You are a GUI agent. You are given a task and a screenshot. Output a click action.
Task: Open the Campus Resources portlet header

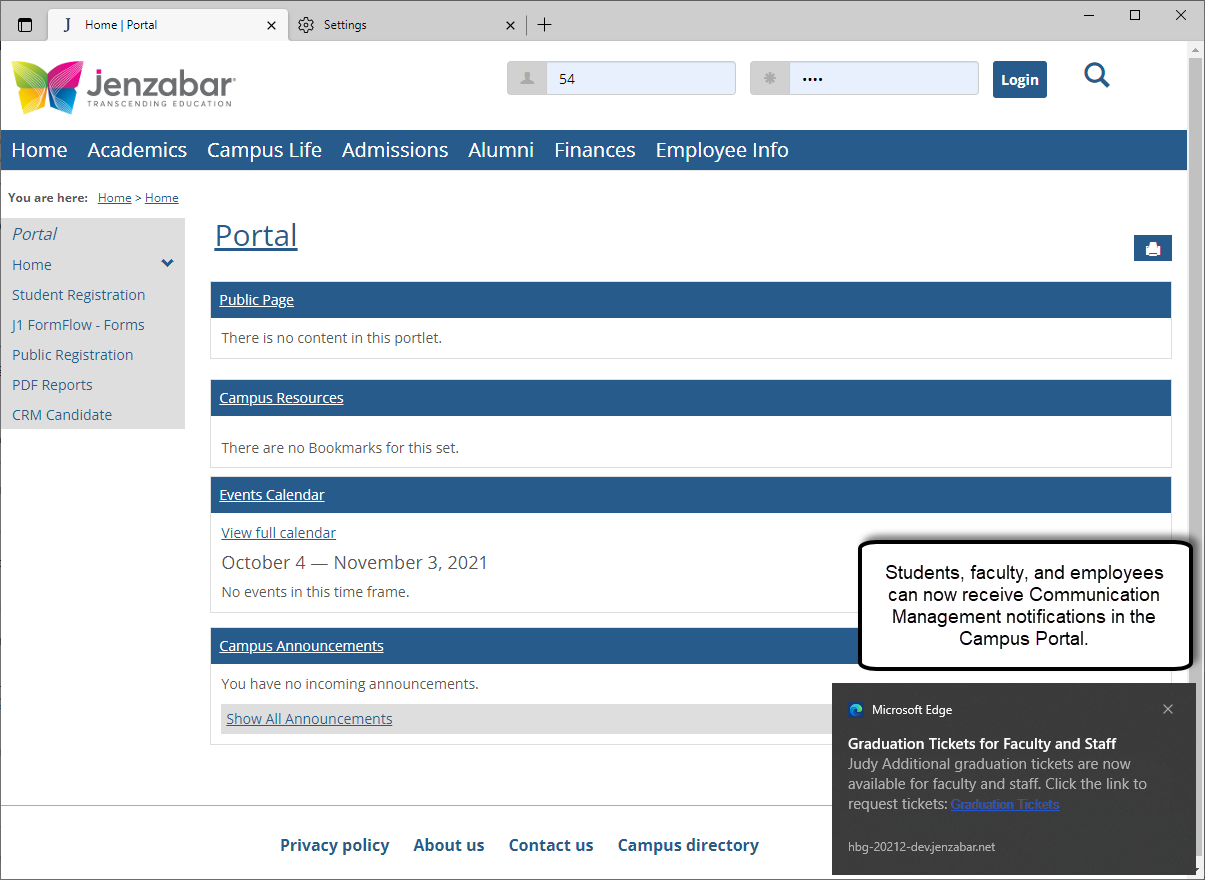[x=281, y=398]
